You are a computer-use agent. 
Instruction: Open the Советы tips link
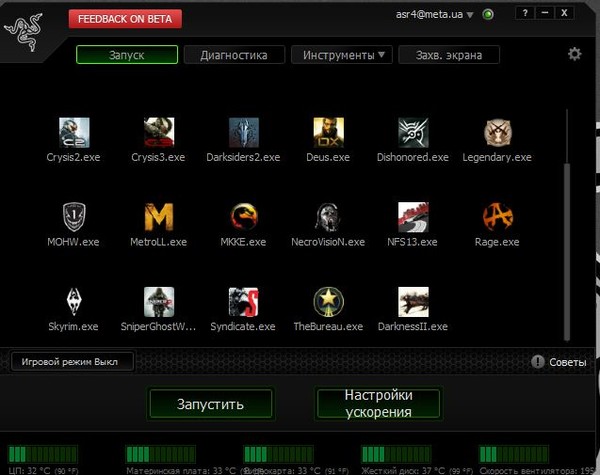pyautogui.click(x=567, y=362)
